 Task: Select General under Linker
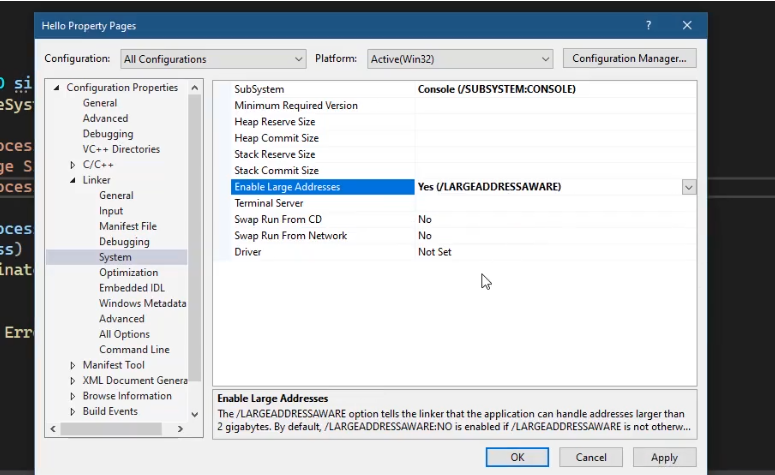(x=116, y=195)
